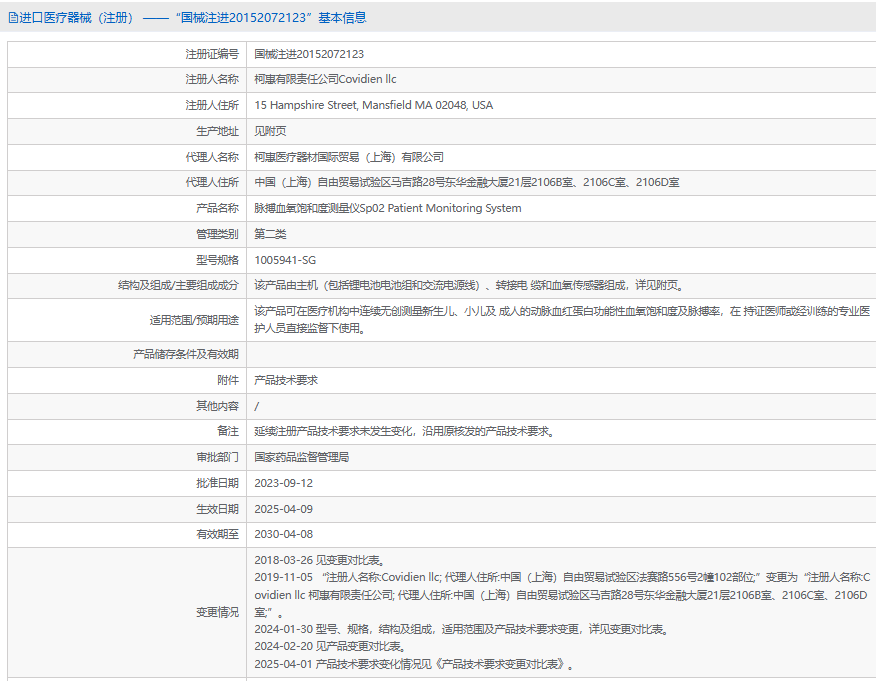The height and width of the screenshot is (681, 876).
Task: Select the label '其他内容'
Action: click(x=217, y=406)
